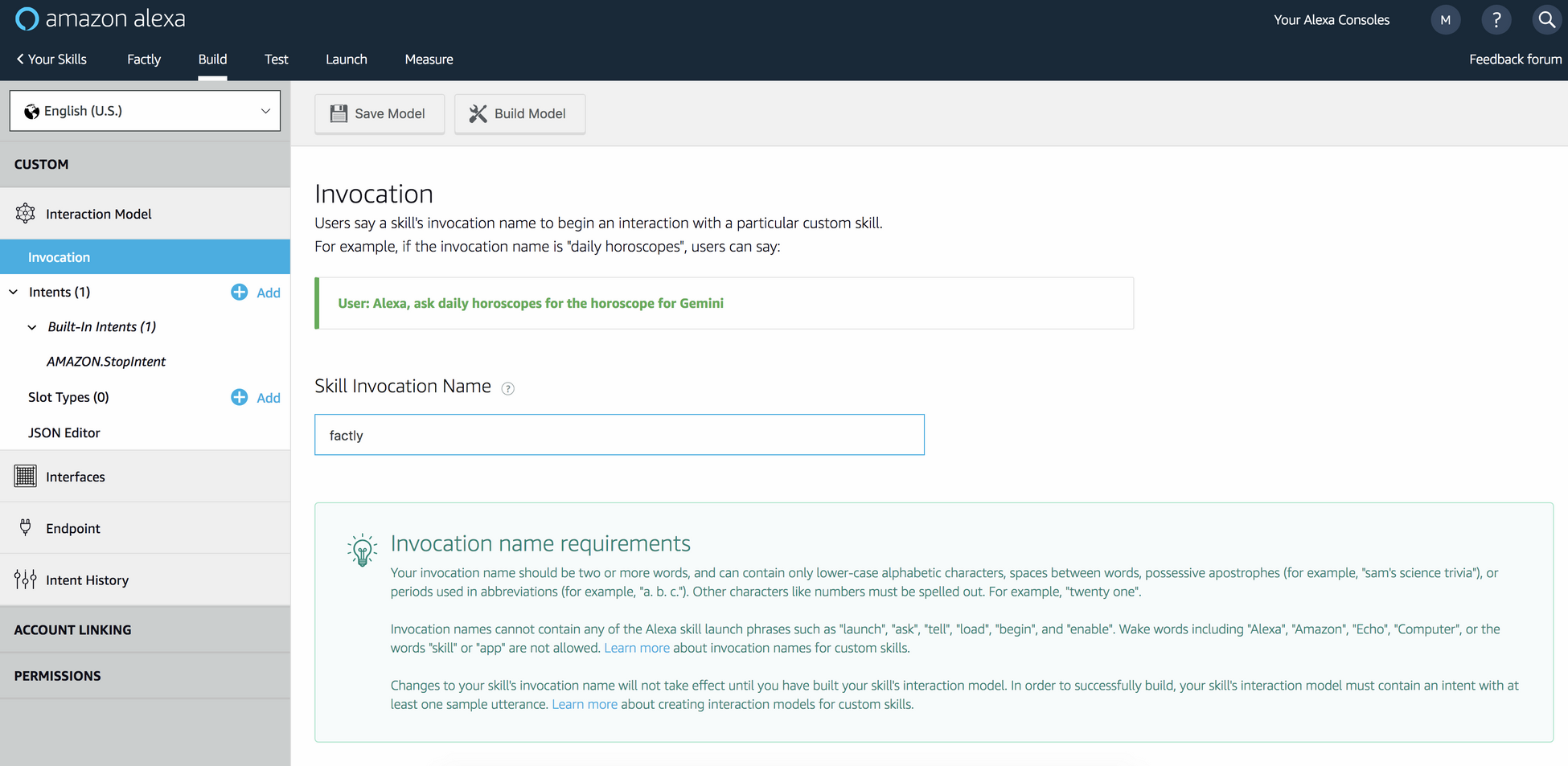Open the user profile M avatar
Viewport: 1568px width, 766px height.
1445,20
